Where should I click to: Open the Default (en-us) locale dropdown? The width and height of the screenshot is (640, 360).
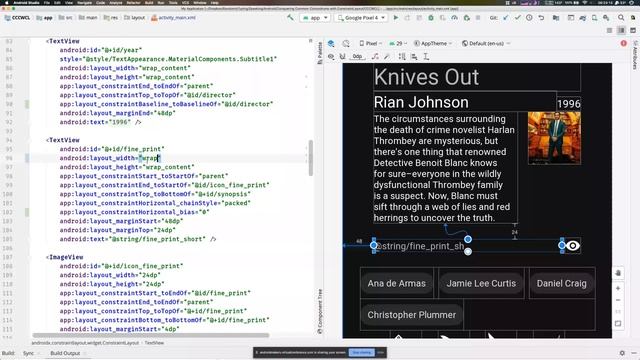click(x=486, y=43)
